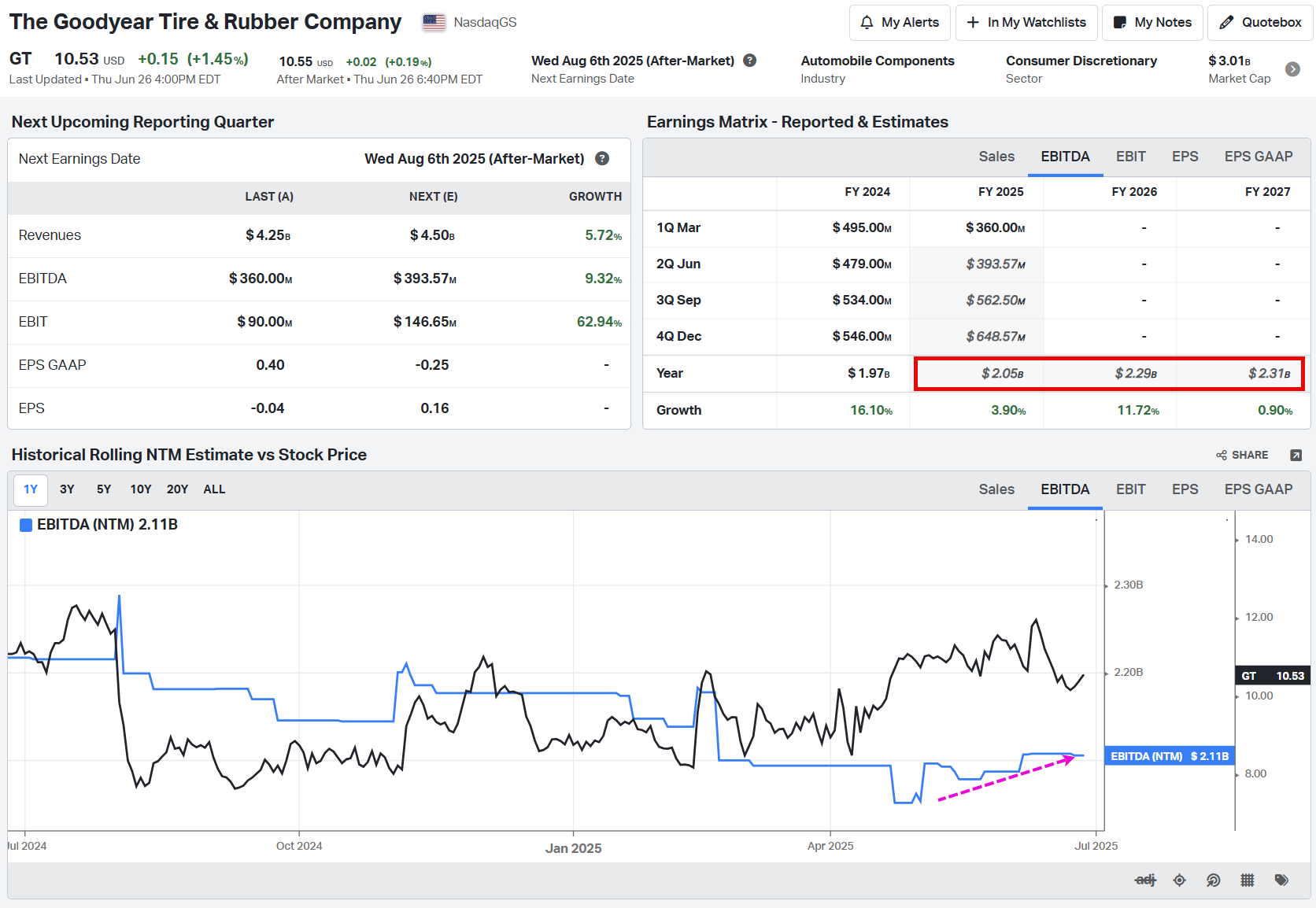This screenshot has height=908, width=1316.
Task: Click the SHARE chart button
Action: (x=1242, y=455)
